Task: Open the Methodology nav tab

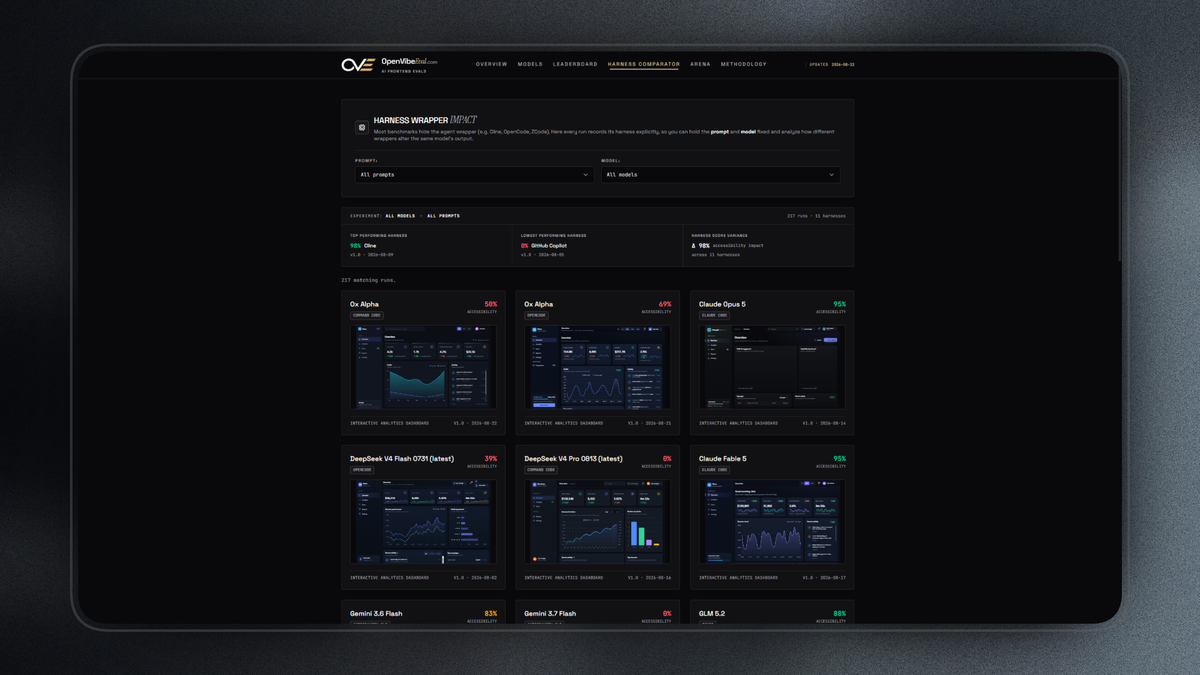Action: (744, 64)
